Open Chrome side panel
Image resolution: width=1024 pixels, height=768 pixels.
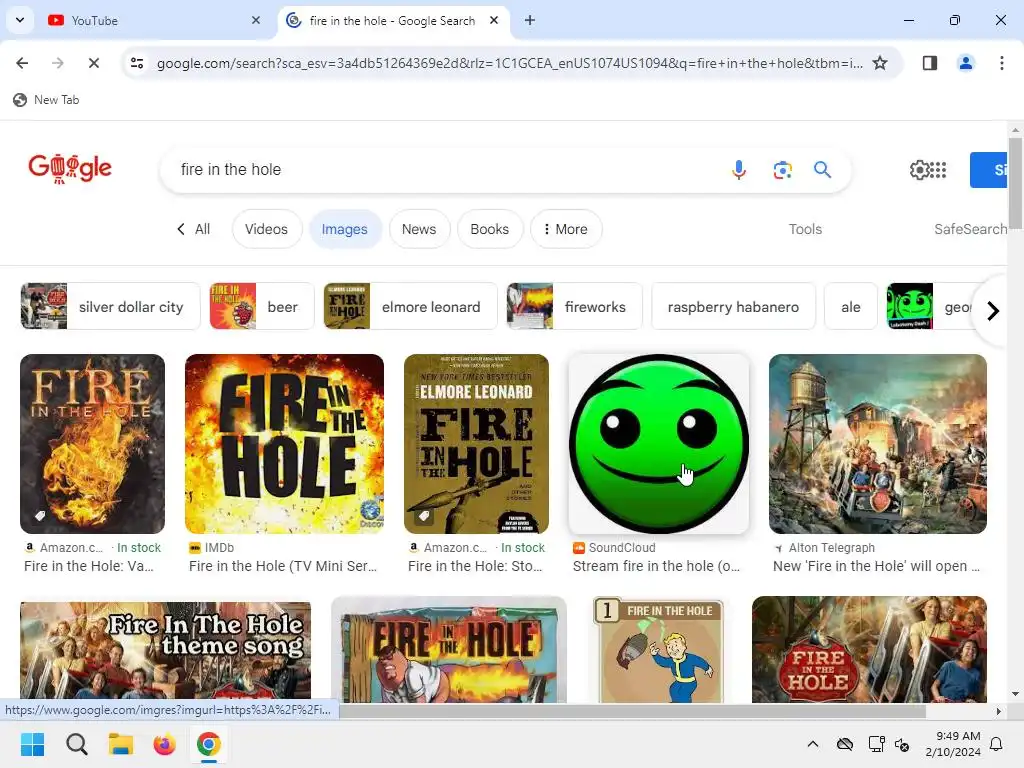(x=929, y=63)
